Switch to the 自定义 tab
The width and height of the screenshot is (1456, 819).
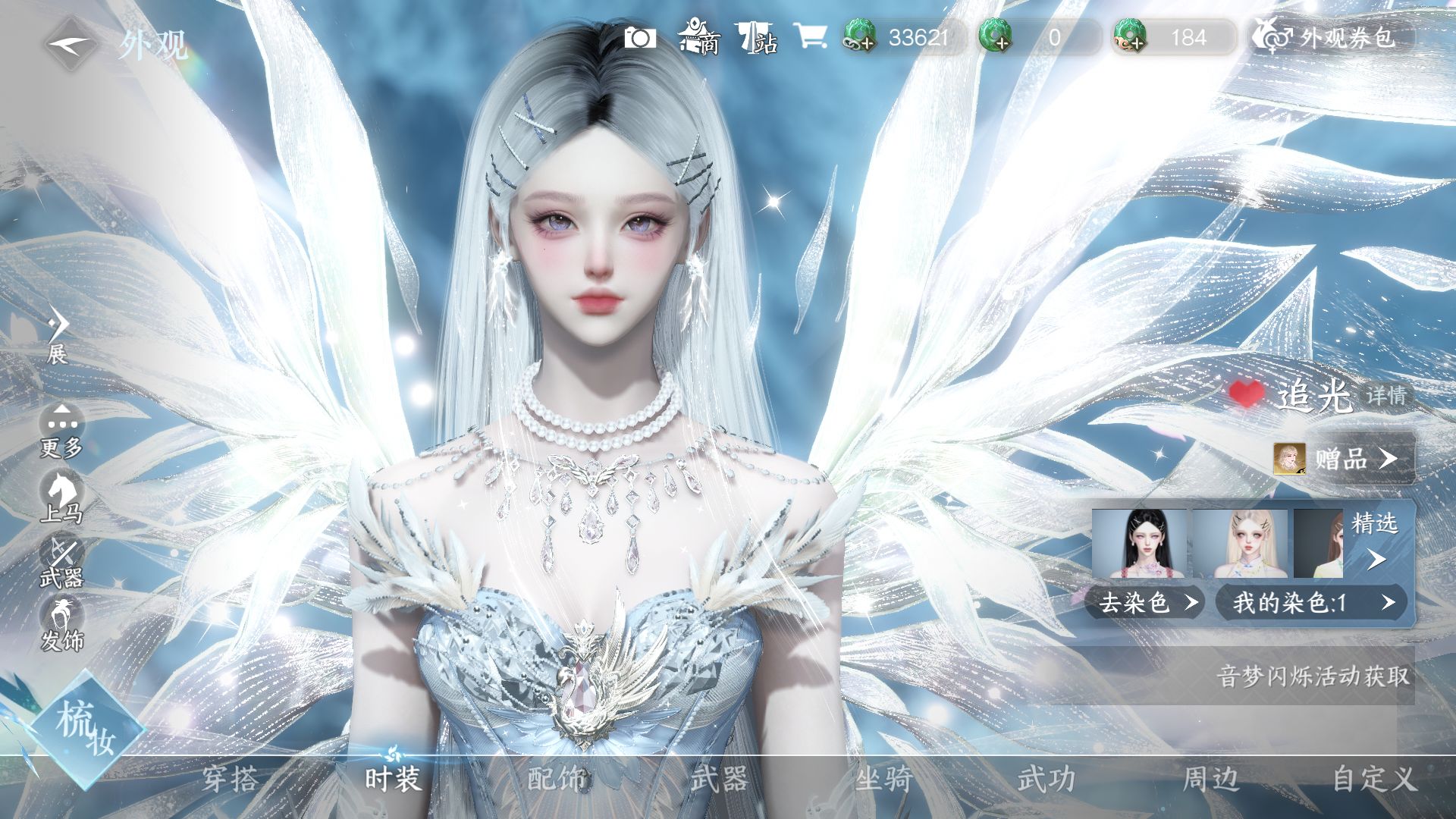[x=1374, y=780]
